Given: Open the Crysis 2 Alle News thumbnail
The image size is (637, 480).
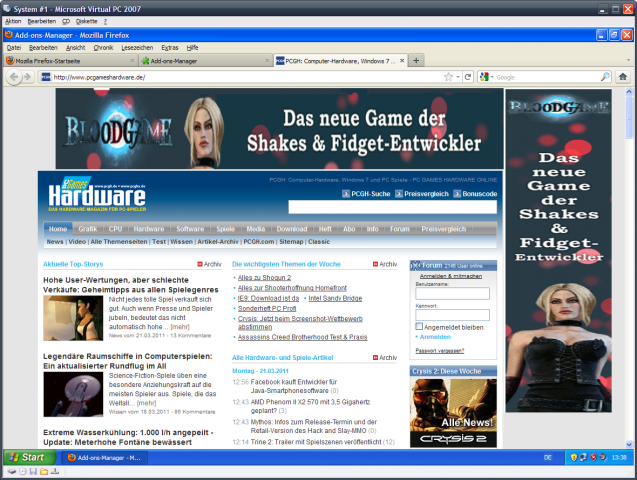Looking at the screenshot, I should click(x=453, y=413).
